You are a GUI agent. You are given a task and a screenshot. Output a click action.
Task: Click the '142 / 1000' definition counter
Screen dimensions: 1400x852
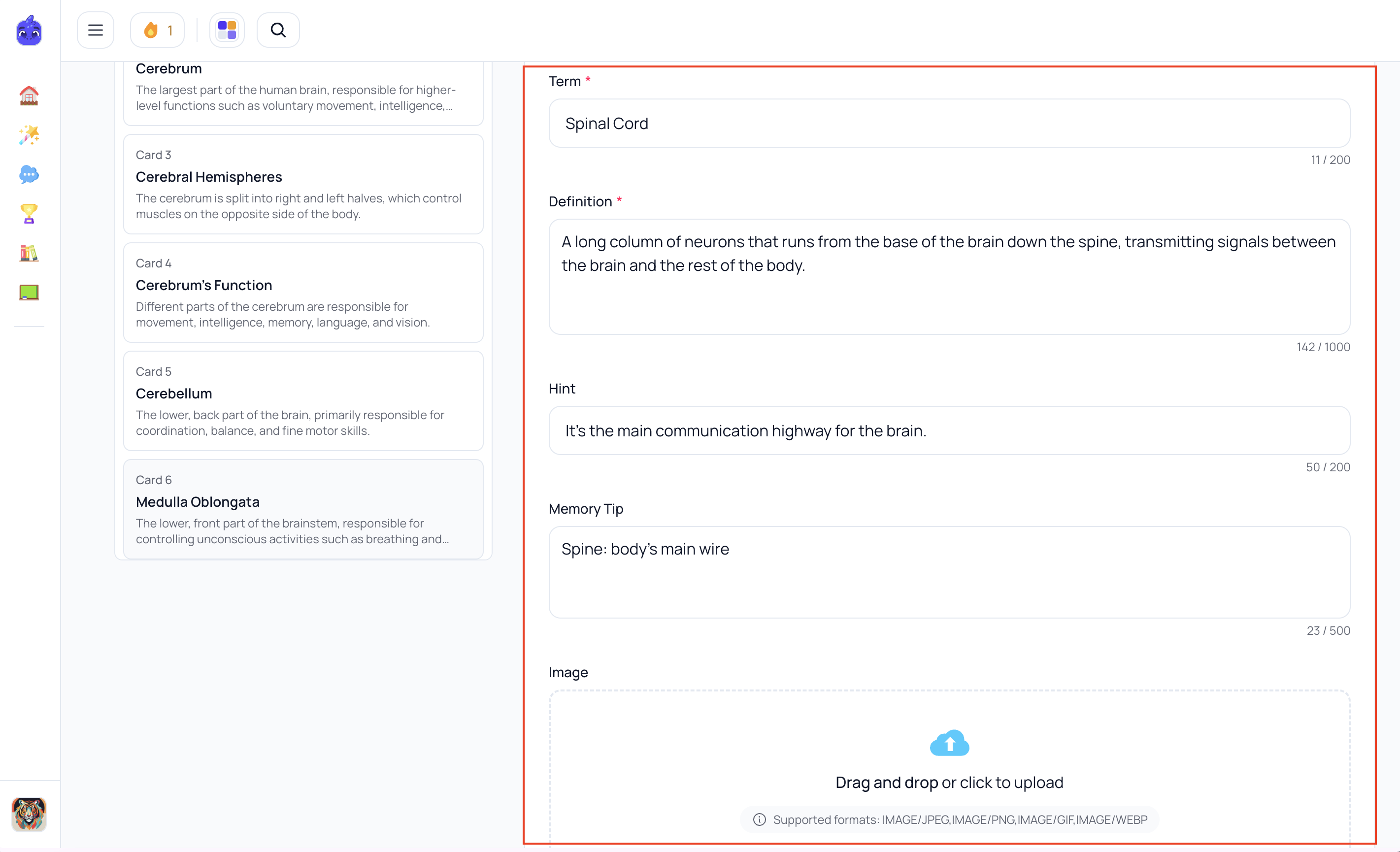tap(1323, 347)
